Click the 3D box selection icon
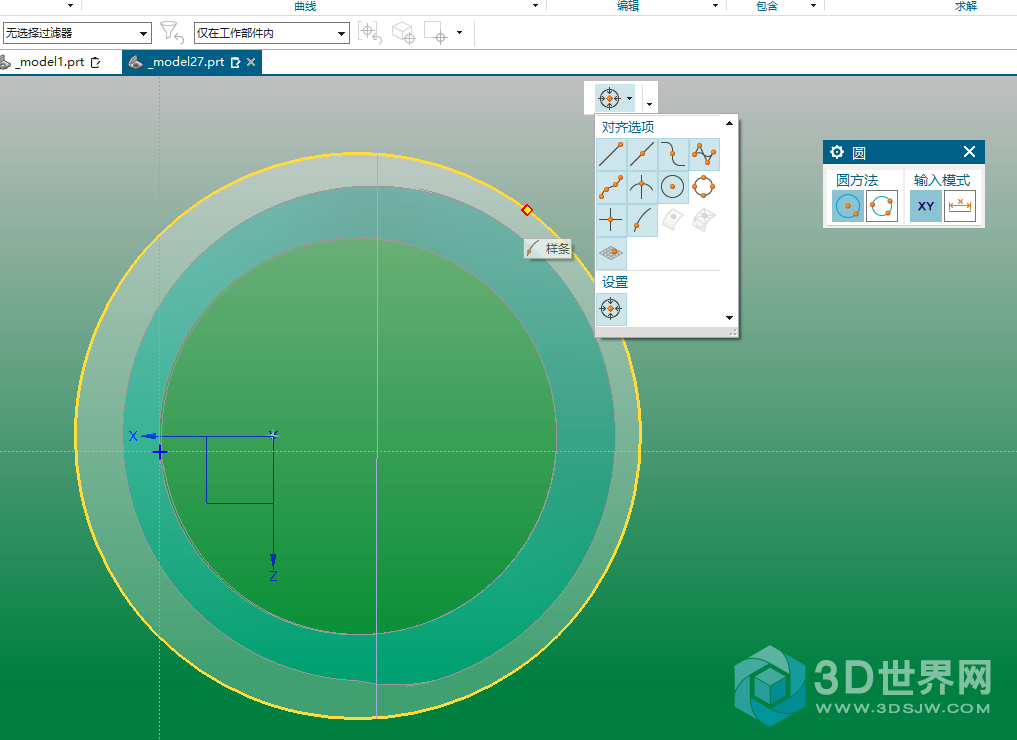This screenshot has width=1017, height=740. coord(403,32)
